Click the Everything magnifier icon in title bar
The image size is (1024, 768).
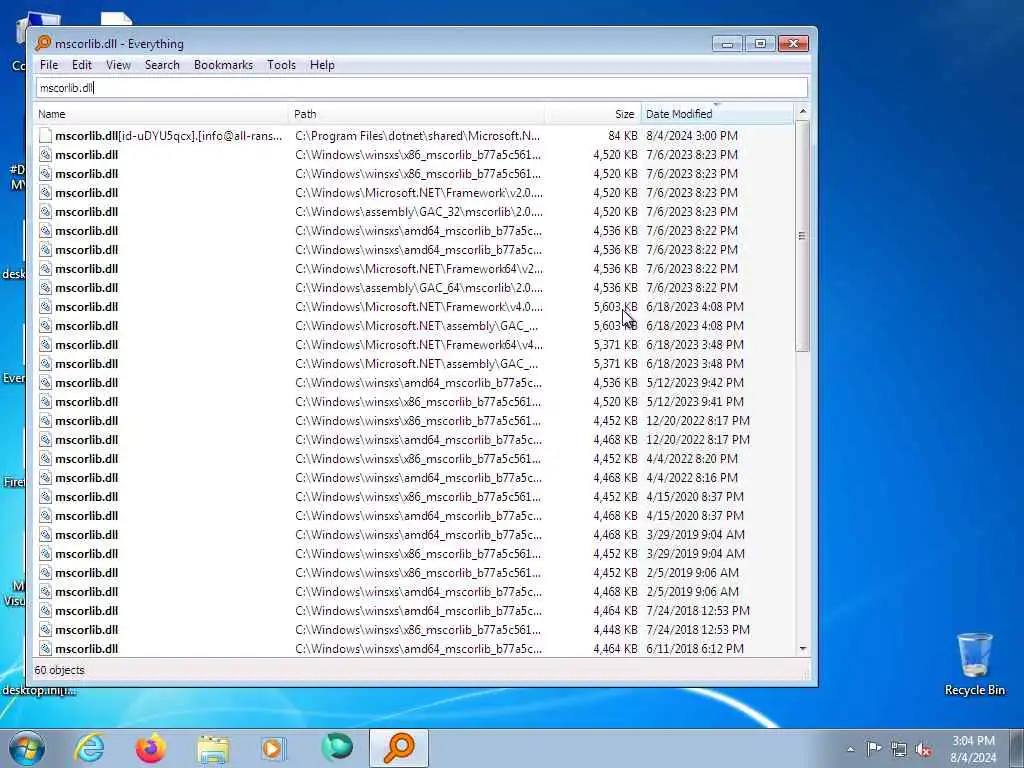43,43
